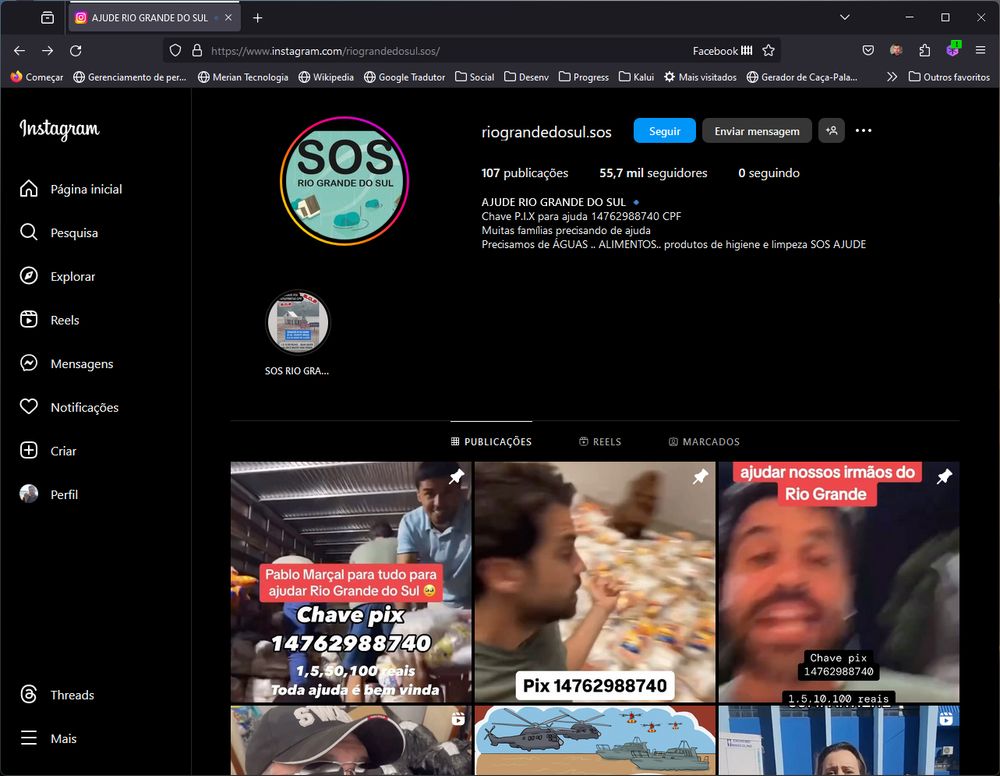Image resolution: width=1000 pixels, height=776 pixels.
Task: Open the pinned Pix 14762988740 post
Action: (x=594, y=582)
